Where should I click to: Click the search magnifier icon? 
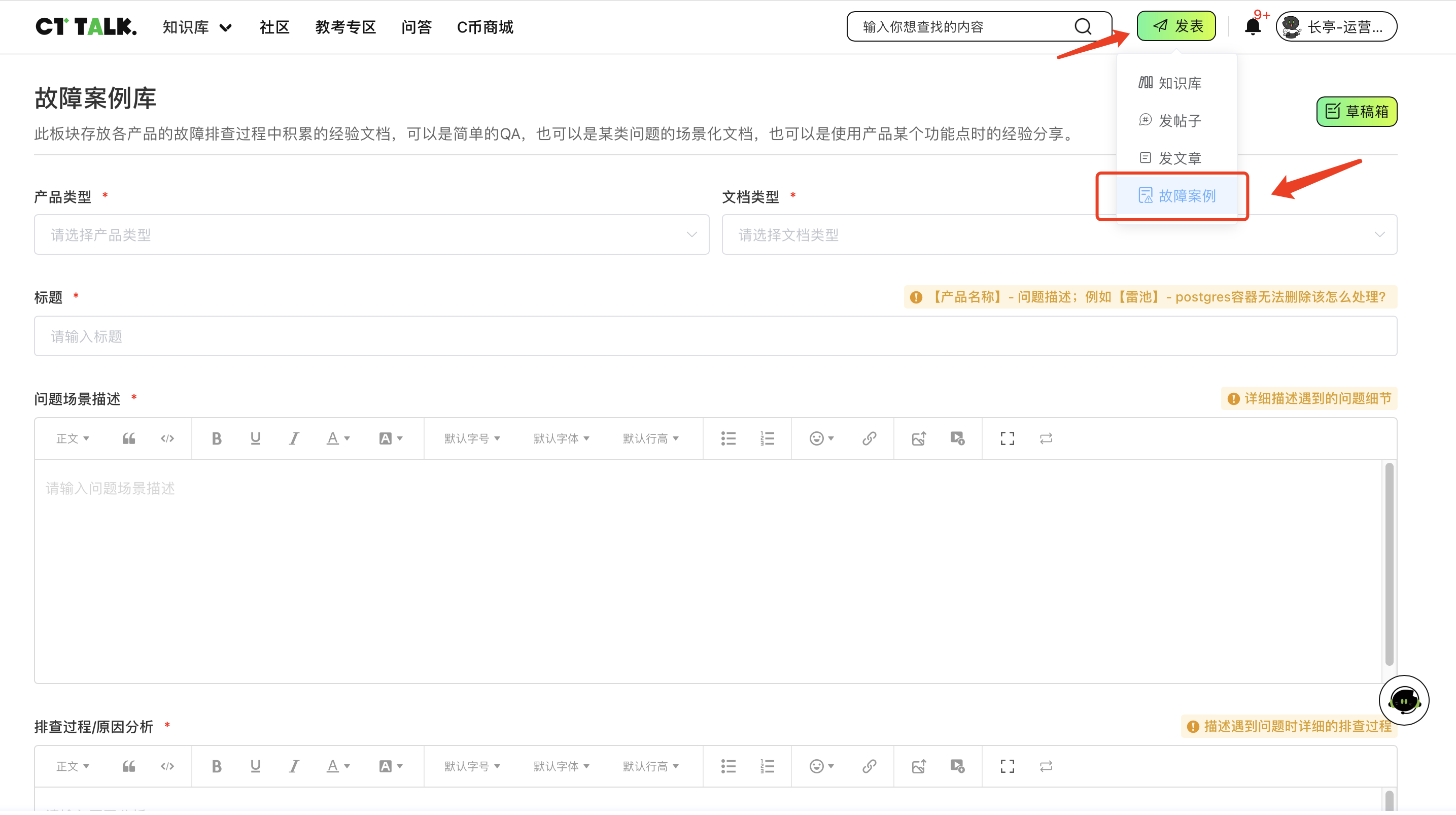coord(1083,26)
